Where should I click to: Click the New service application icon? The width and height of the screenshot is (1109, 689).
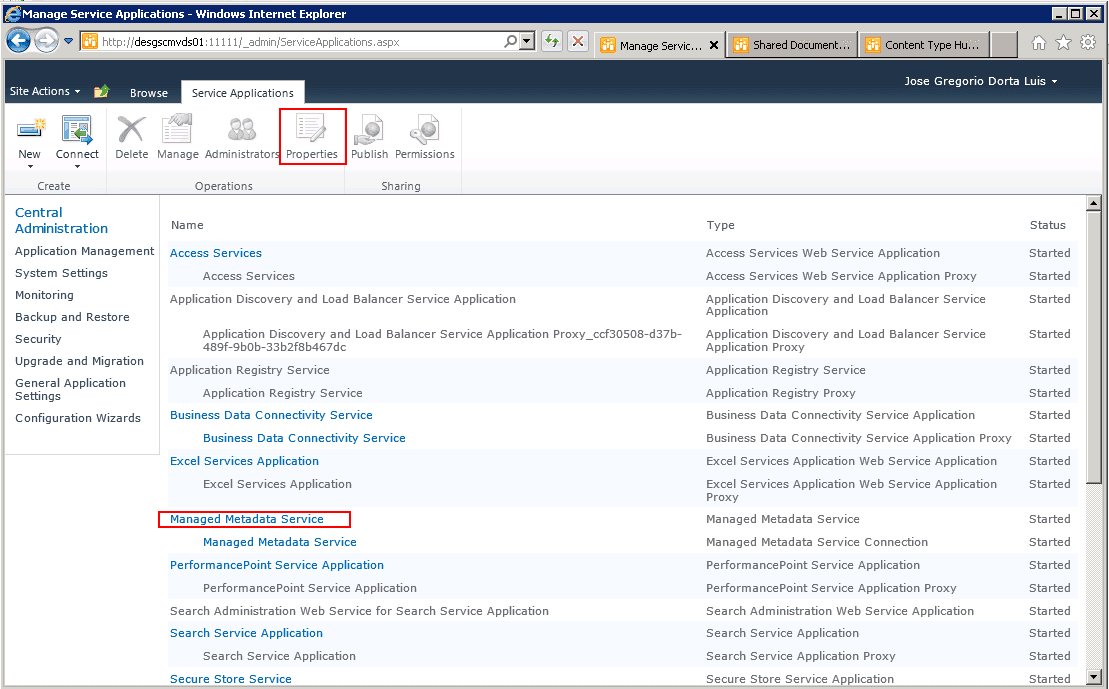30,131
